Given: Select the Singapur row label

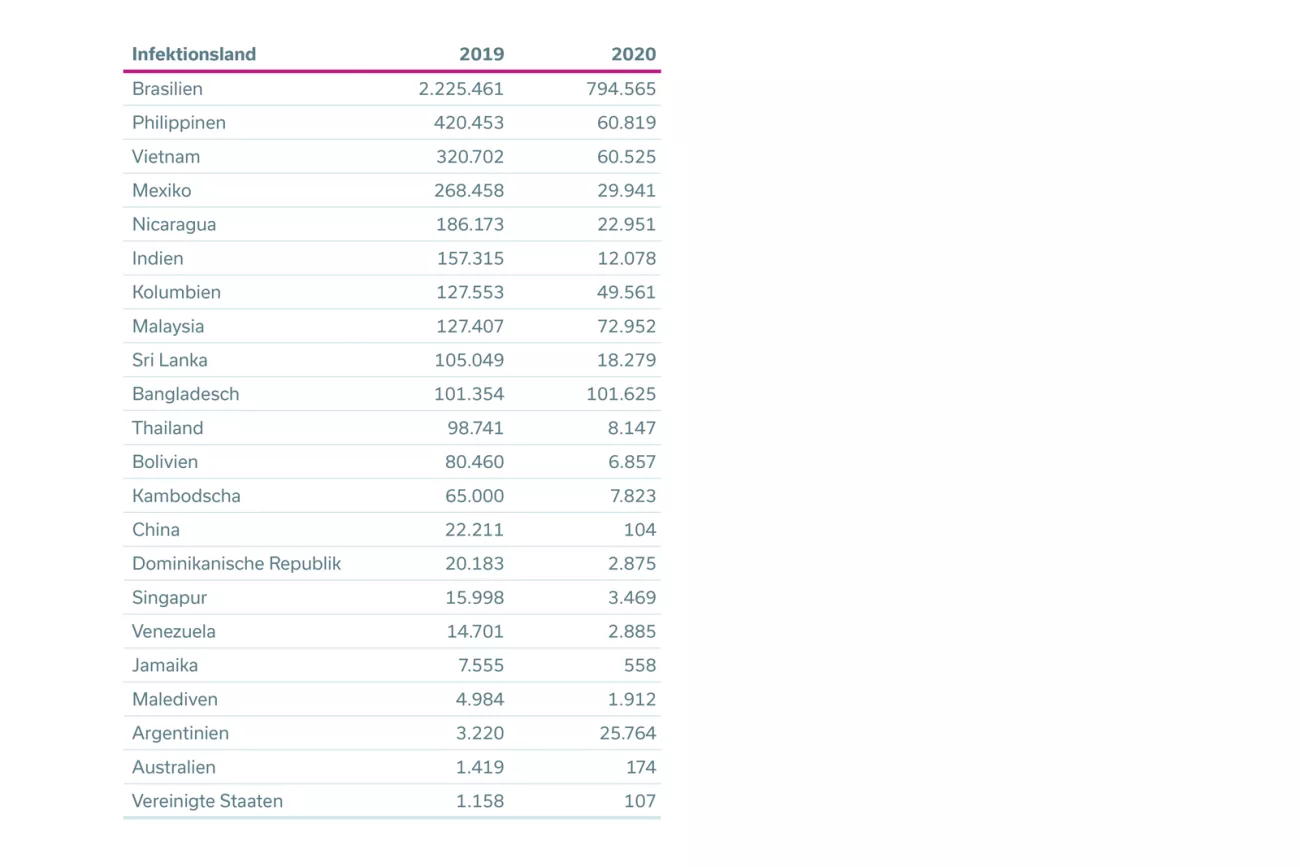Looking at the screenshot, I should click(169, 598).
